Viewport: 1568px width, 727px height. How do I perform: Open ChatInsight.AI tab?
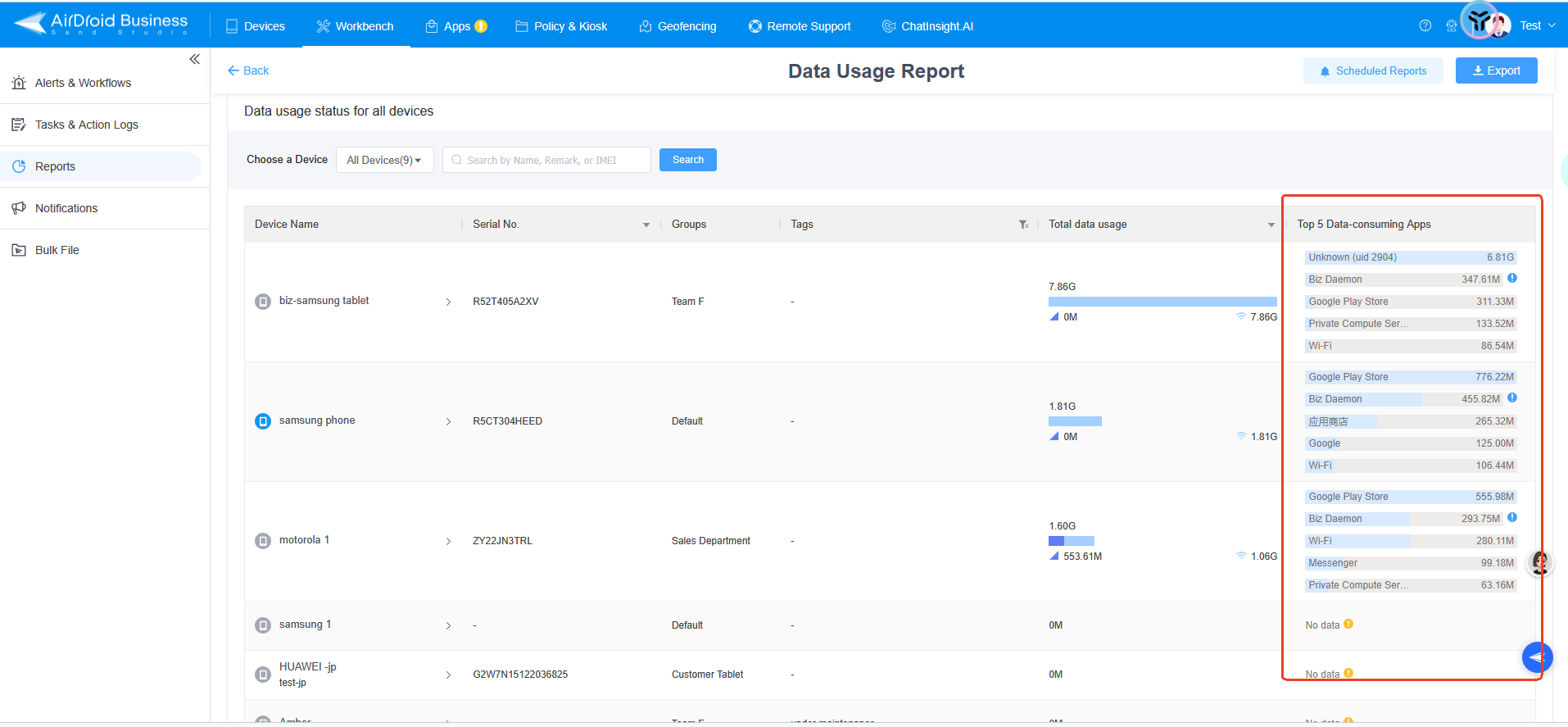coord(928,26)
